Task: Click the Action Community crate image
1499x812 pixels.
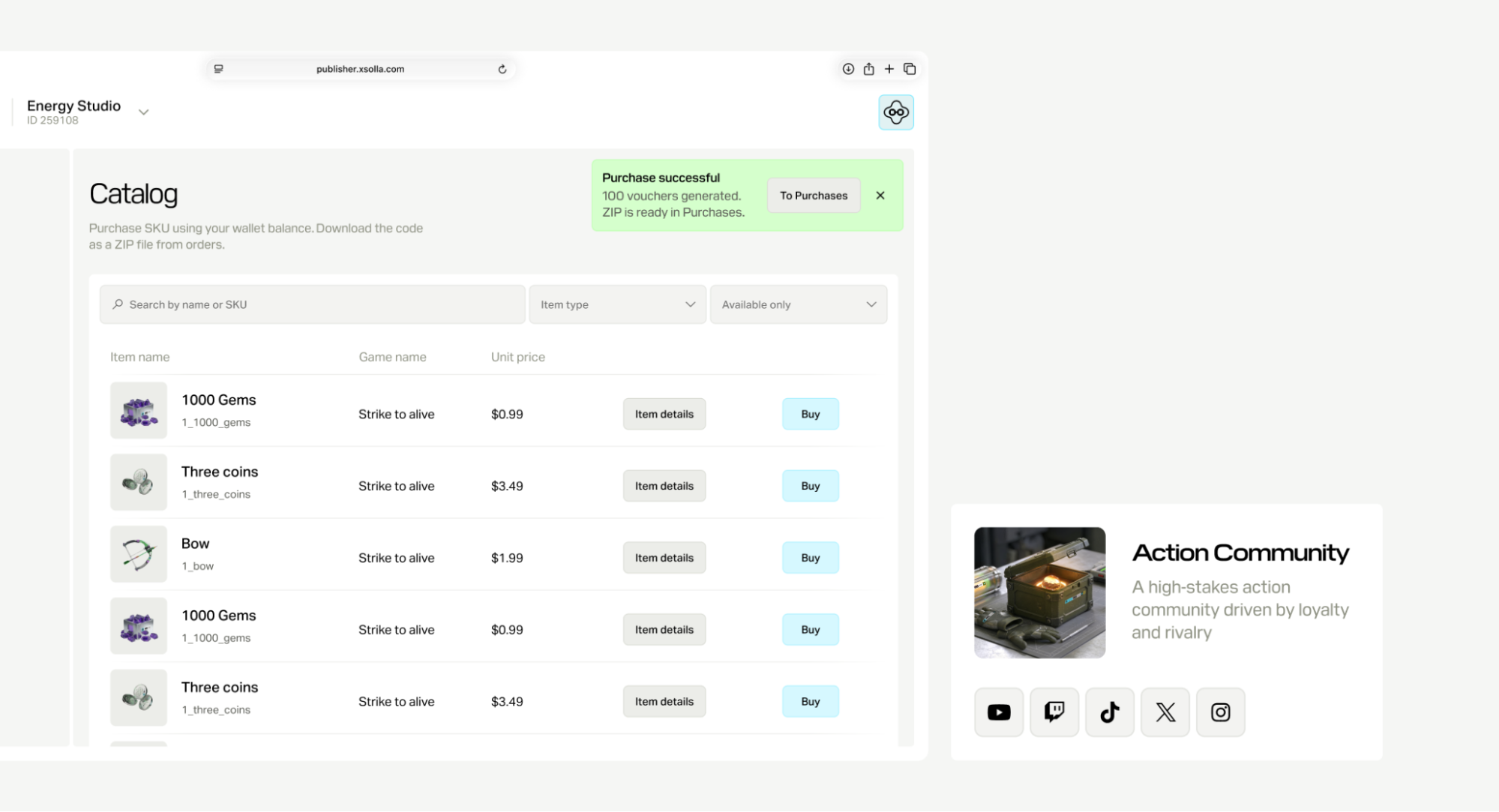Action: coord(1039,593)
